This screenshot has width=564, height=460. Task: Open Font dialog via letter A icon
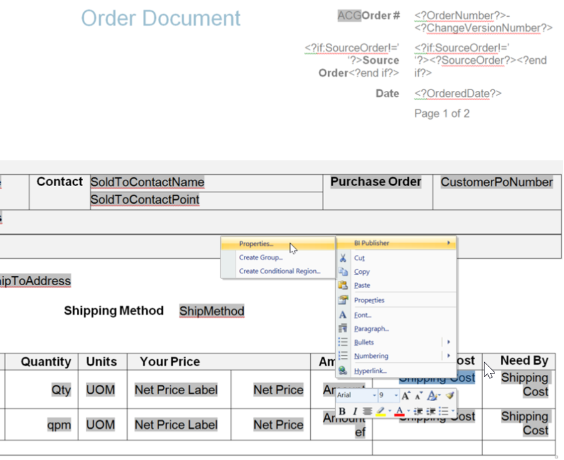pos(343,315)
